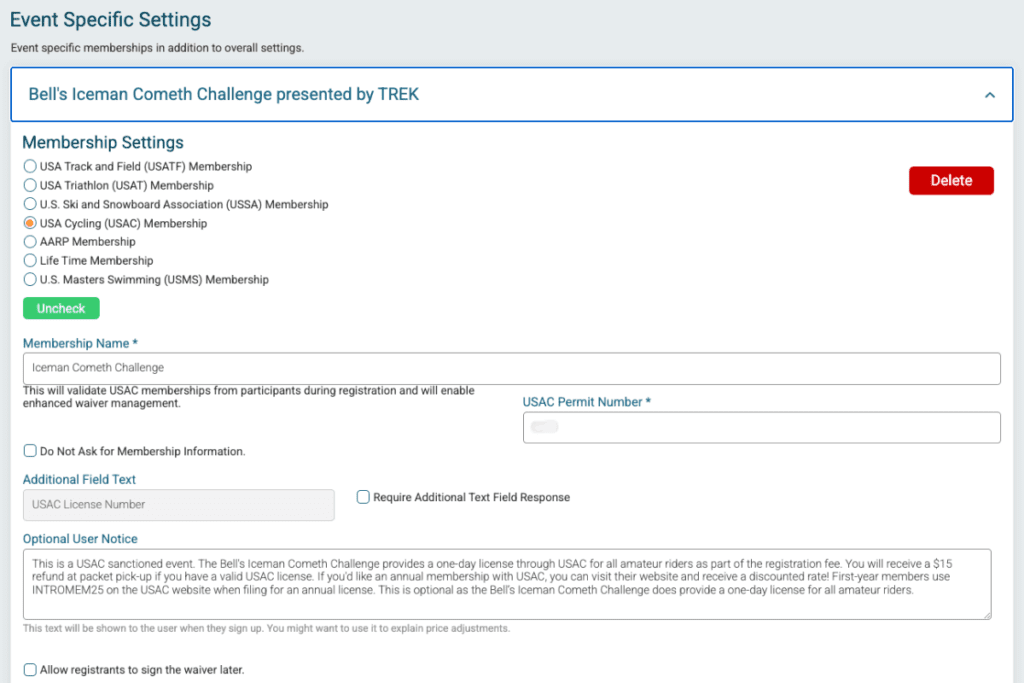The width and height of the screenshot is (1024, 683).
Task: Click the Additional Field Text input box
Action: [x=178, y=505]
